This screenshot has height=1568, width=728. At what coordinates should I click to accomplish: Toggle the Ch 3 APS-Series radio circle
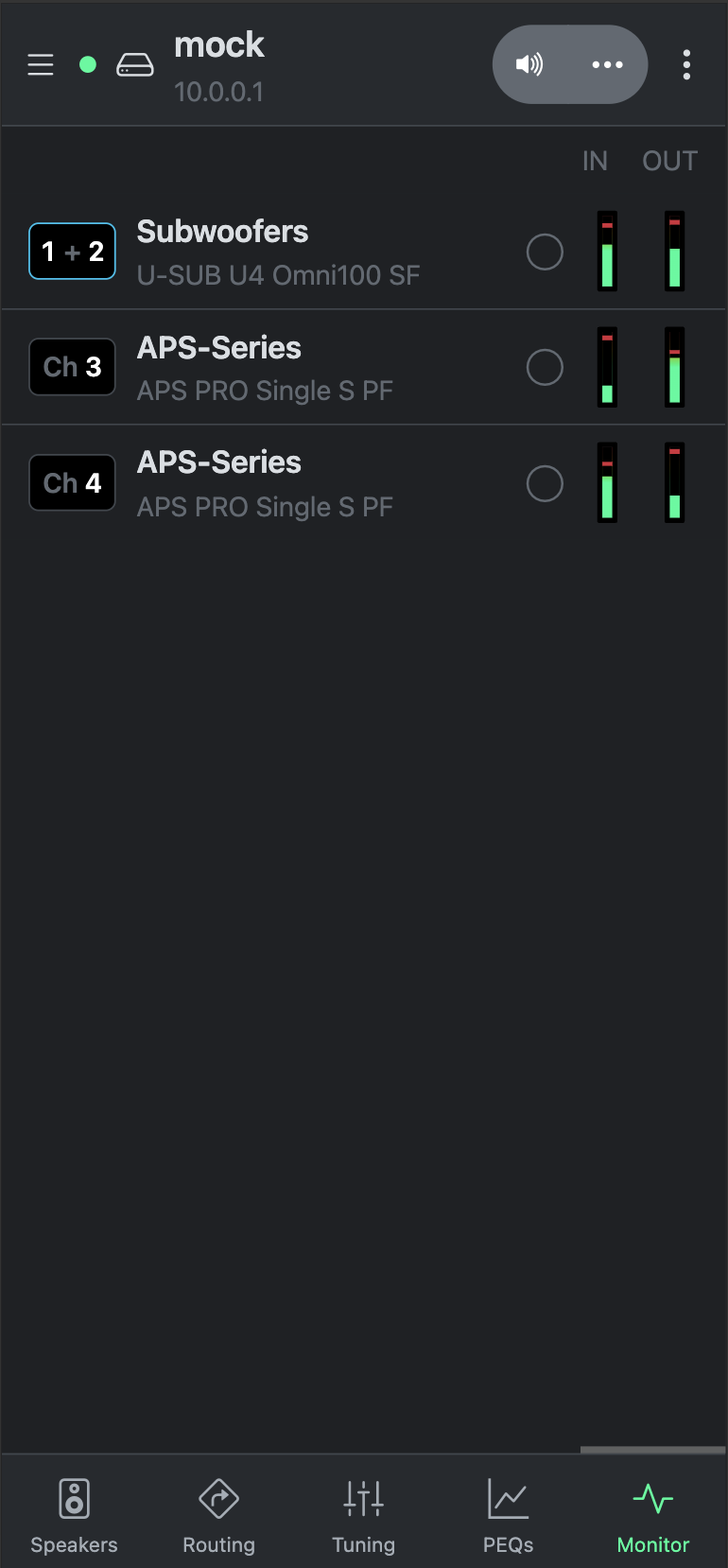[545, 367]
